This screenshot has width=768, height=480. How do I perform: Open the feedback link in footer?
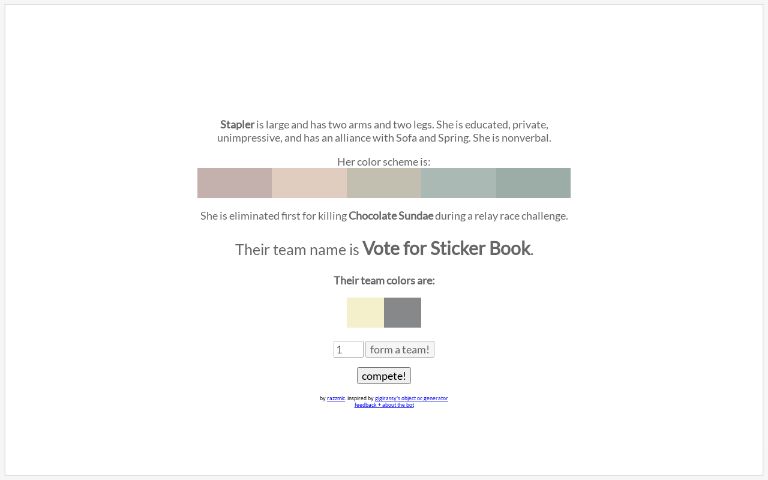click(x=364, y=405)
